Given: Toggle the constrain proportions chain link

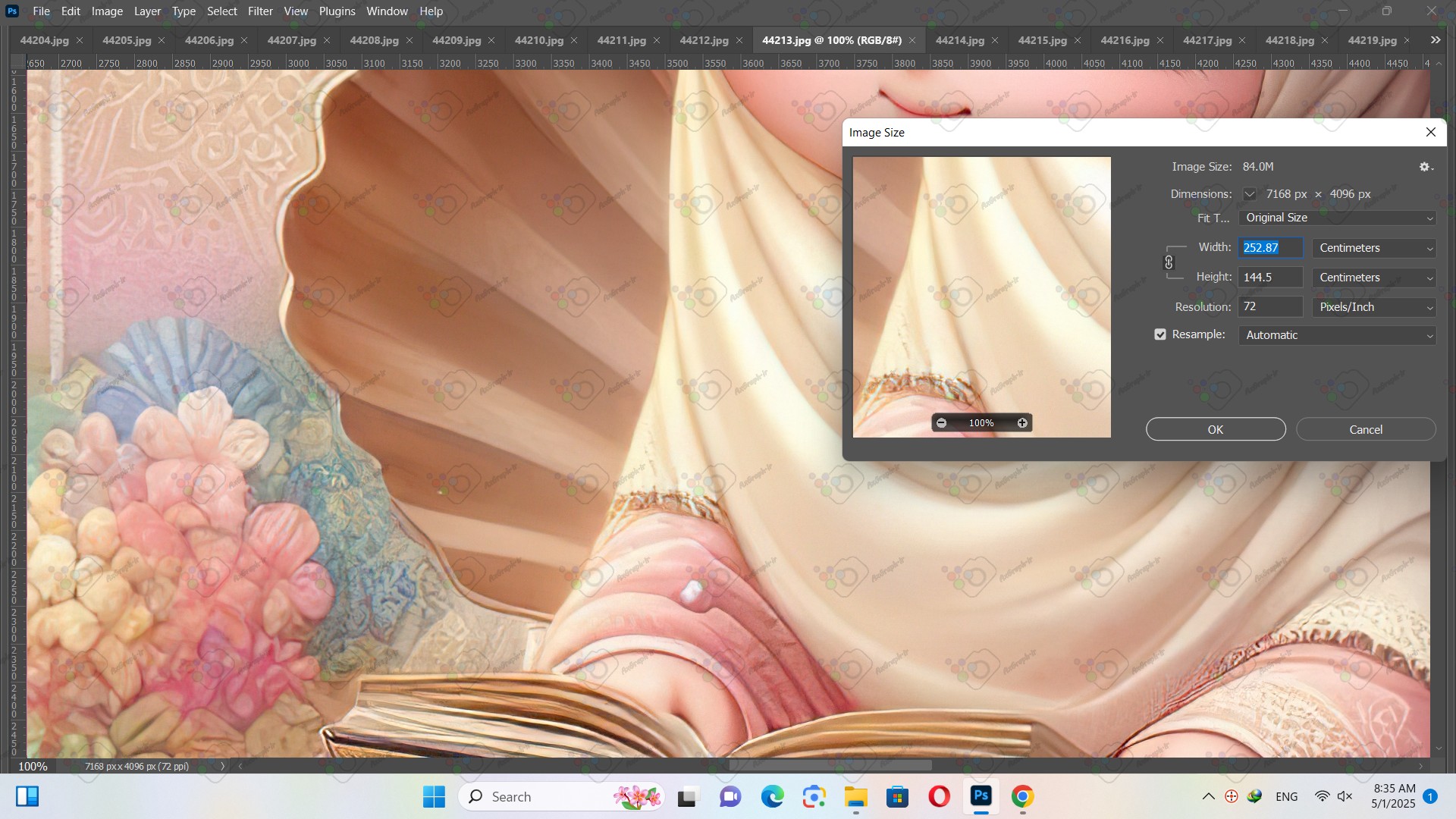Looking at the screenshot, I should tap(1169, 262).
